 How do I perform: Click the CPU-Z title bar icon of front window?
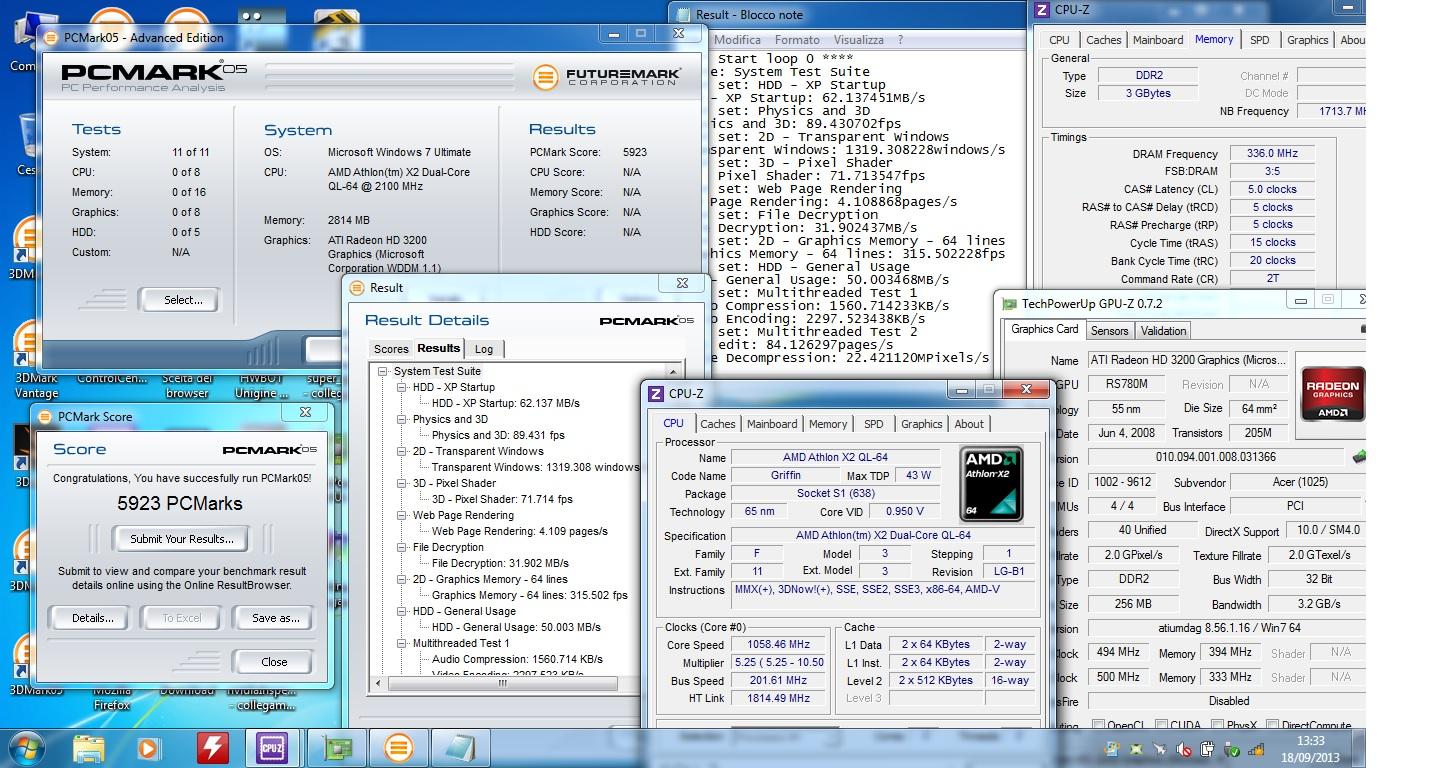656,393
